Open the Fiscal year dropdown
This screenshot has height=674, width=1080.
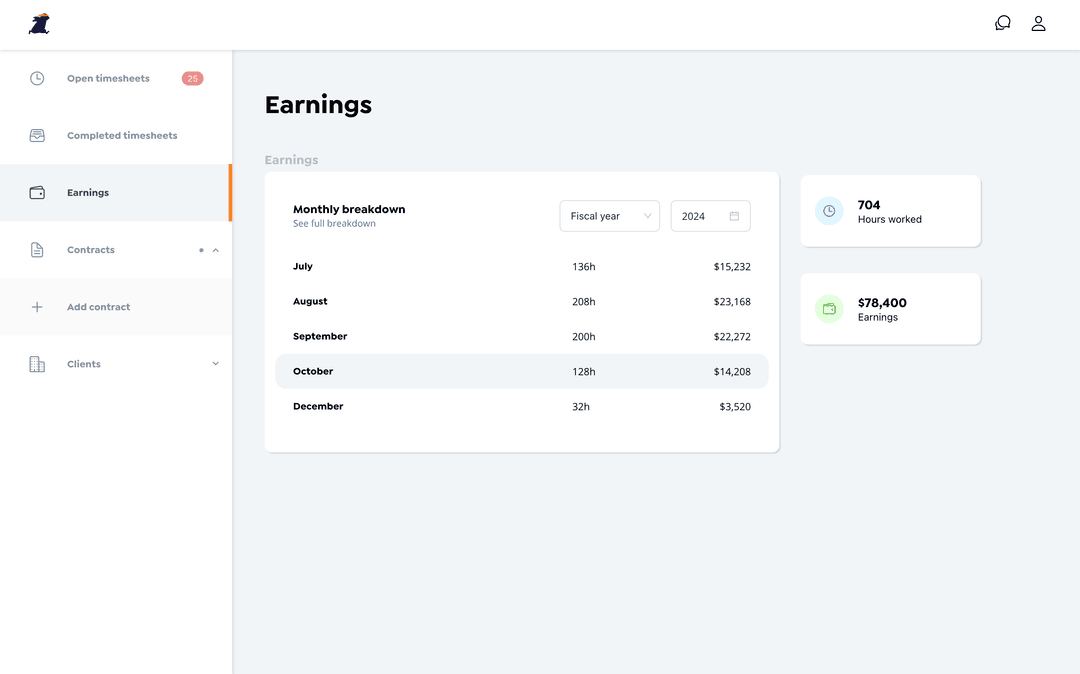pyautogui.click(x=609, y=216)
